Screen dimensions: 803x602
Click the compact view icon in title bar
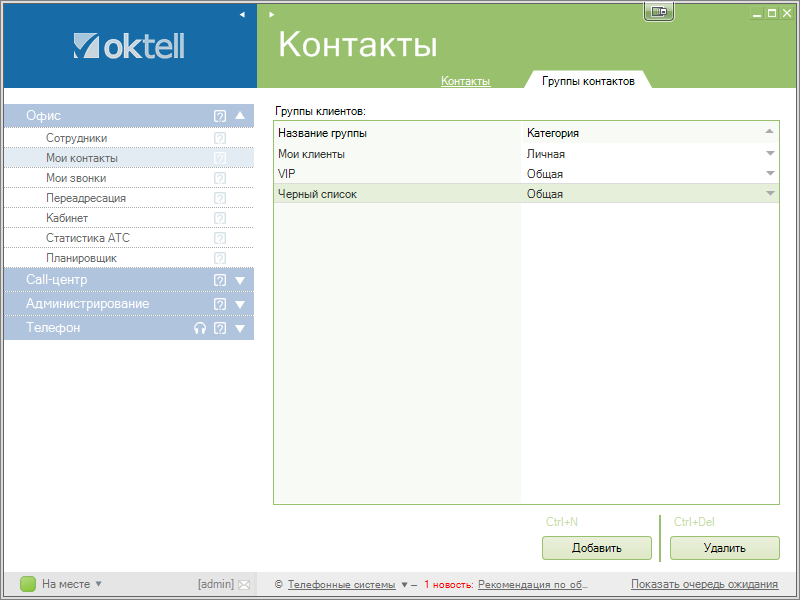(659, 11)
